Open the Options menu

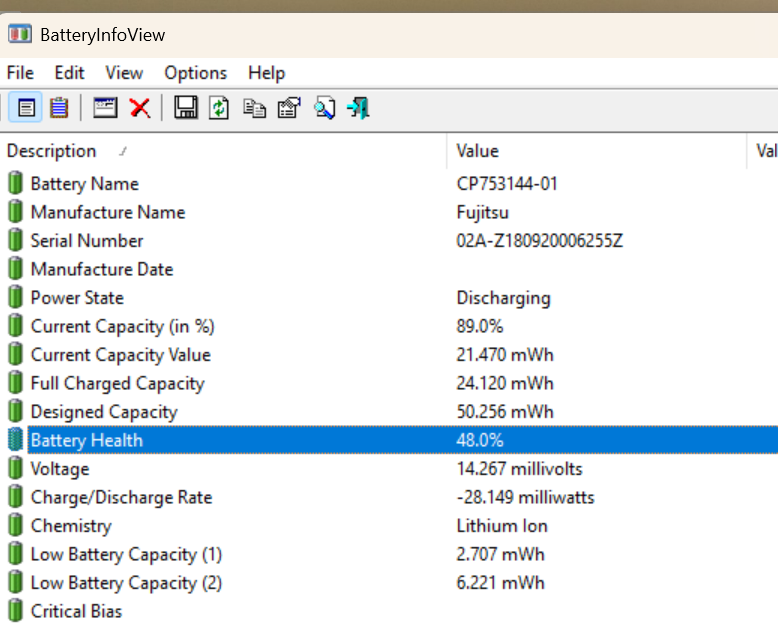(x=195, y=73)
